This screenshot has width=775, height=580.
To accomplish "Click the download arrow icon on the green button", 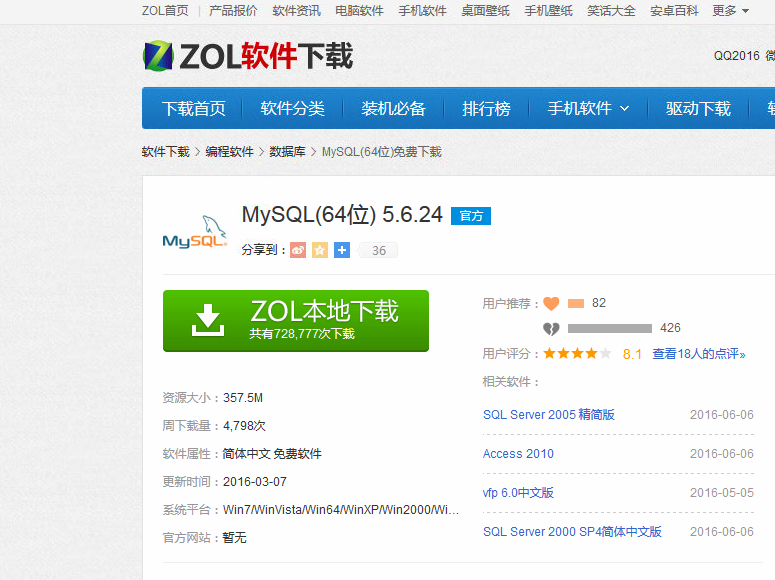I will [x=208, y=320].
